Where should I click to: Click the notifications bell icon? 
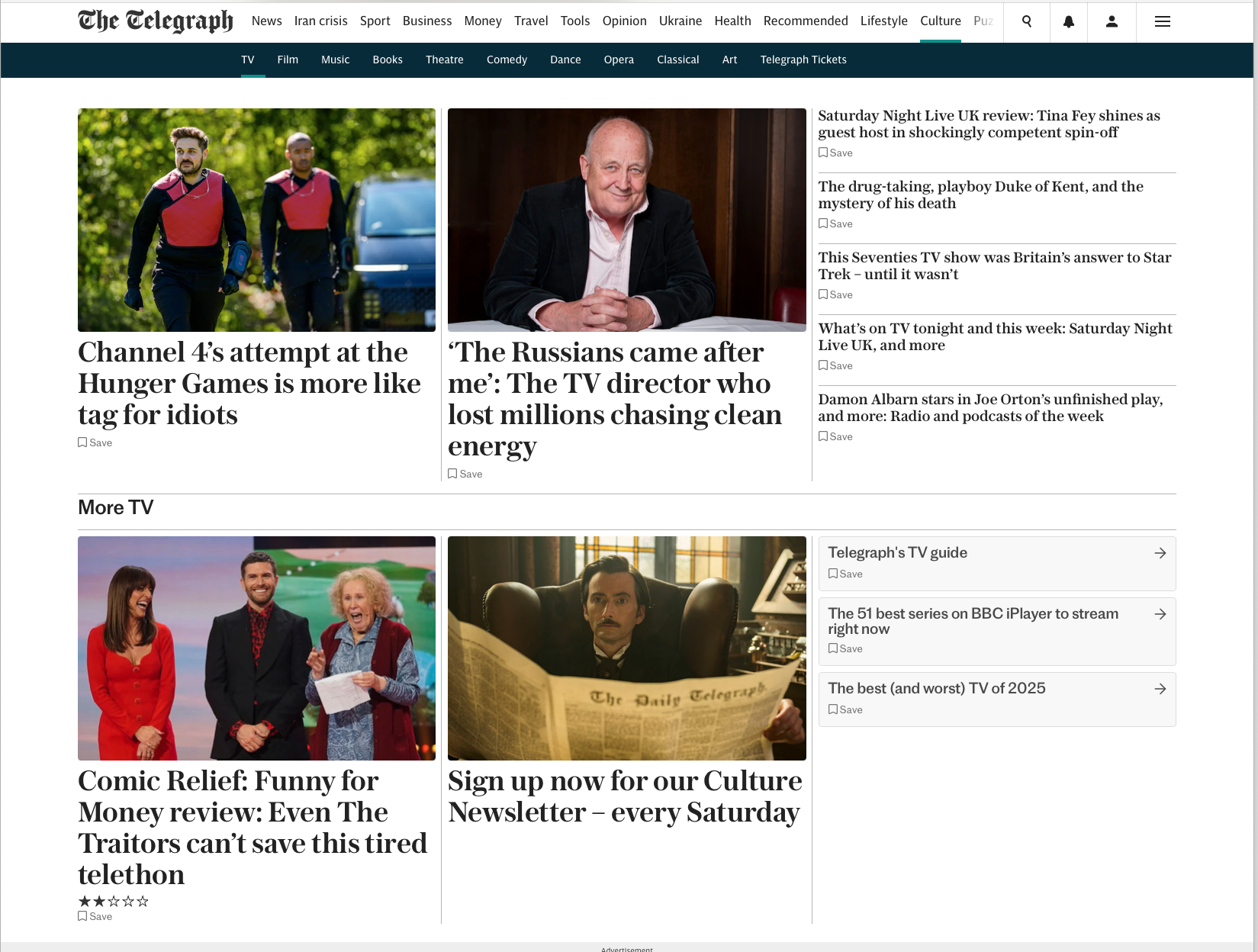[1069, 21]
